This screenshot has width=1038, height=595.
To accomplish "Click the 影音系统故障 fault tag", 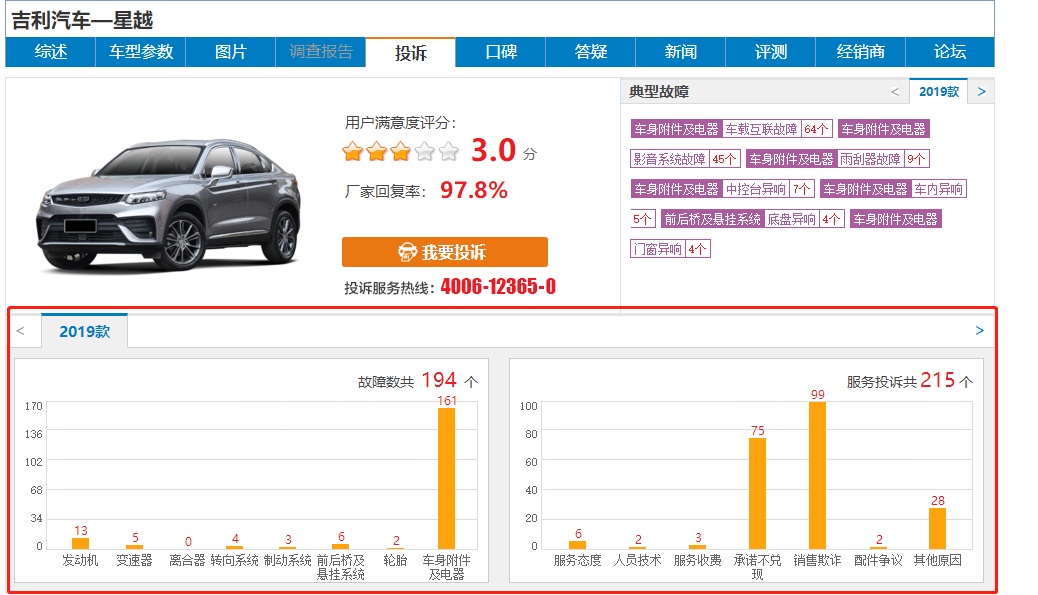I will click(669, 159).
